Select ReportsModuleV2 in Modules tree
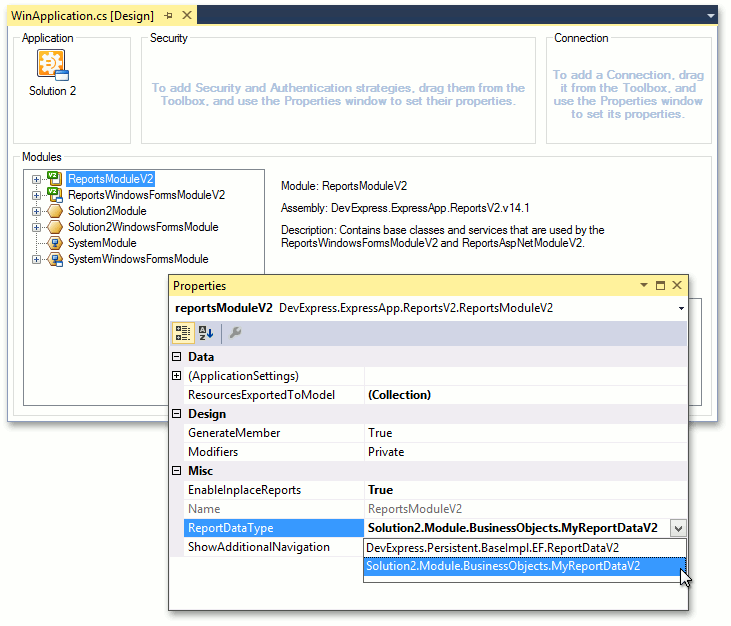The width and height of the screenshot is (731, 626). 110,179
